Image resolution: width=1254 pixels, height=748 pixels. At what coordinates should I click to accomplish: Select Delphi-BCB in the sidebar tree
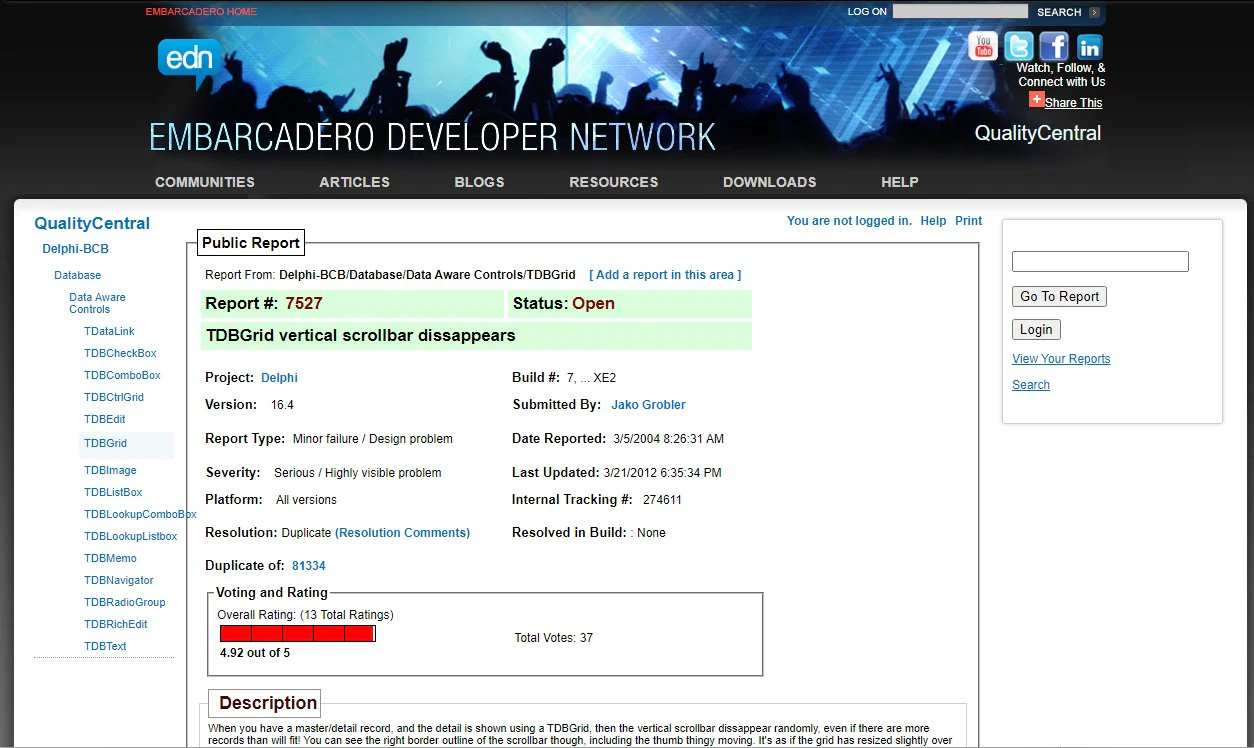(75, 249)
